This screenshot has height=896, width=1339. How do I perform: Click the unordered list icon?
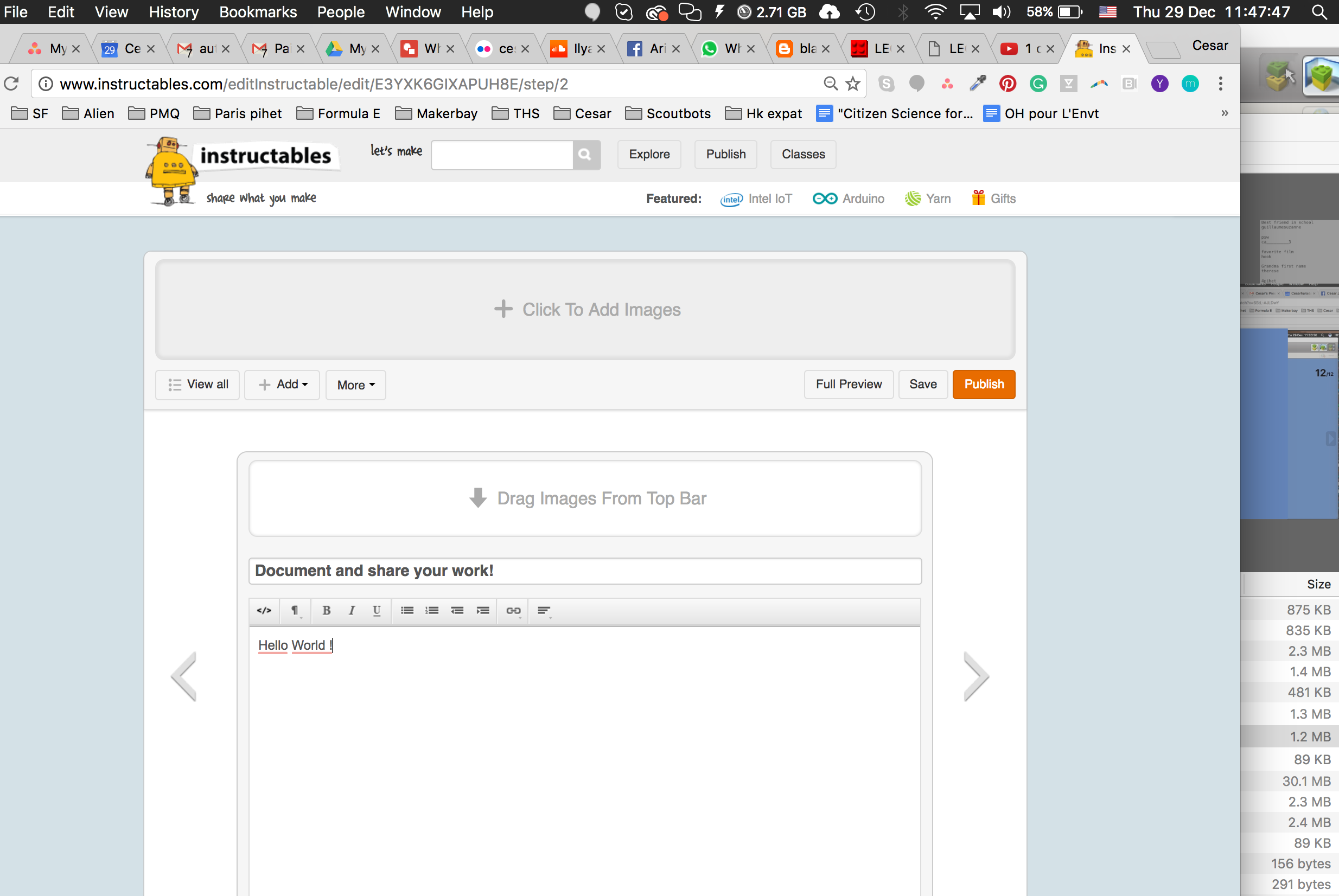[x=407, y=610]
